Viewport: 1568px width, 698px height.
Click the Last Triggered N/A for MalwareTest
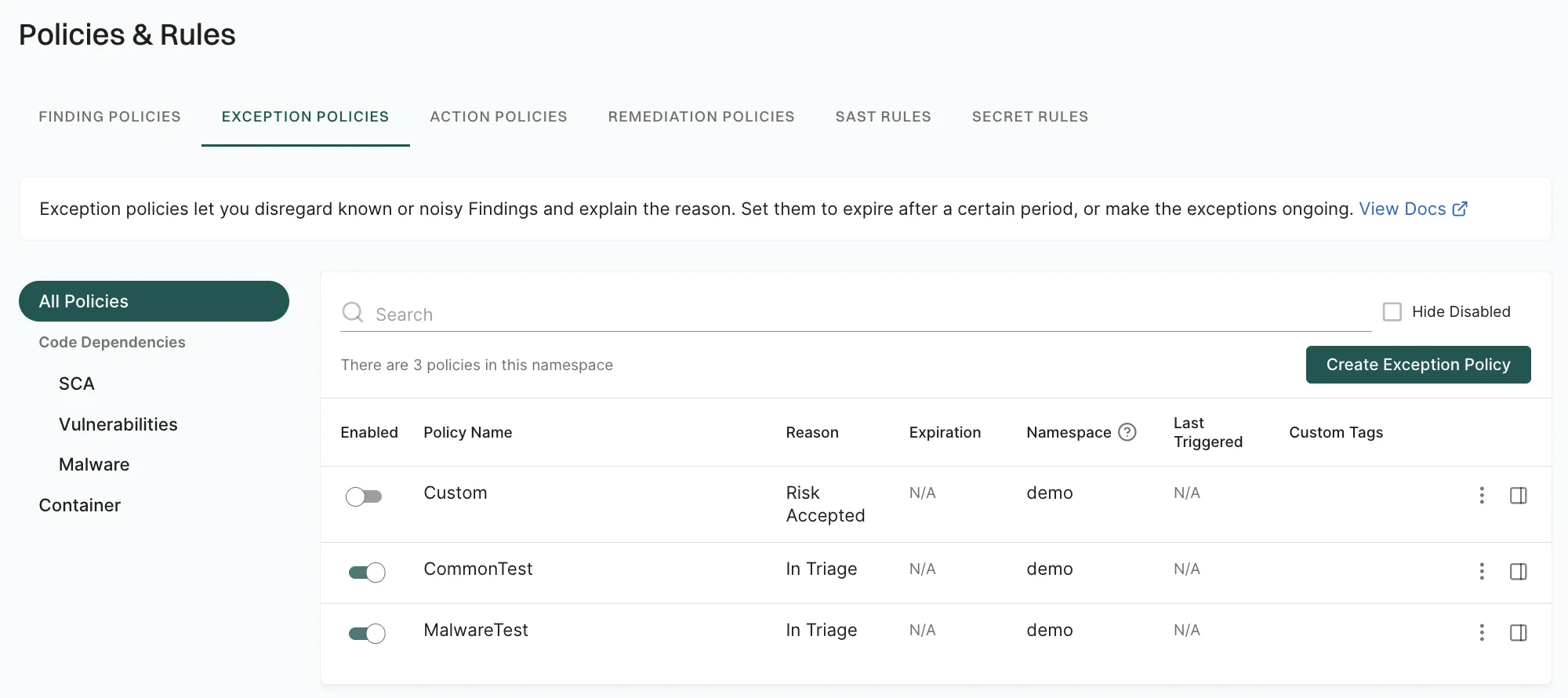[1187, 630]
